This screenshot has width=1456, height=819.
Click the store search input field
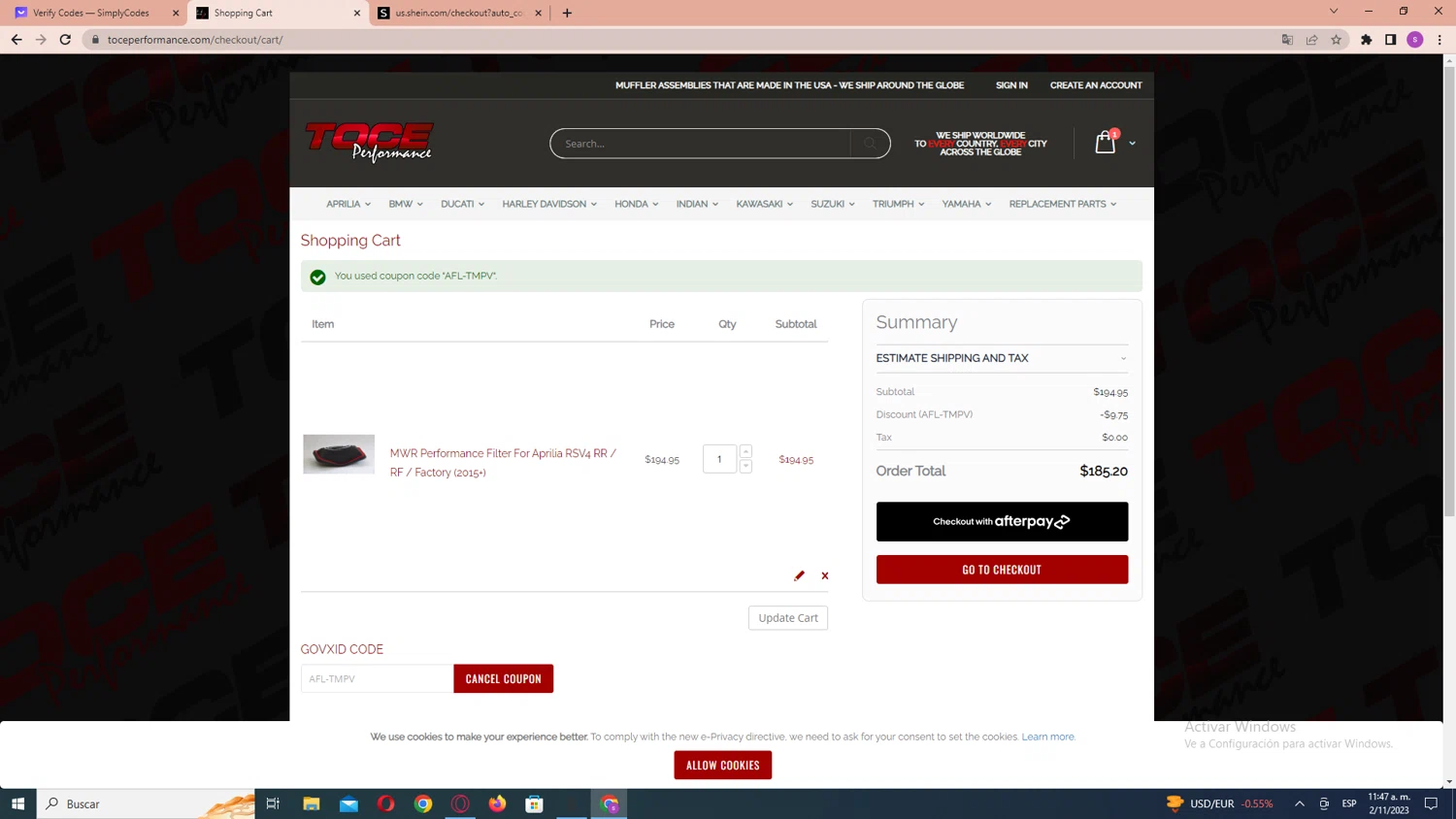700,144
